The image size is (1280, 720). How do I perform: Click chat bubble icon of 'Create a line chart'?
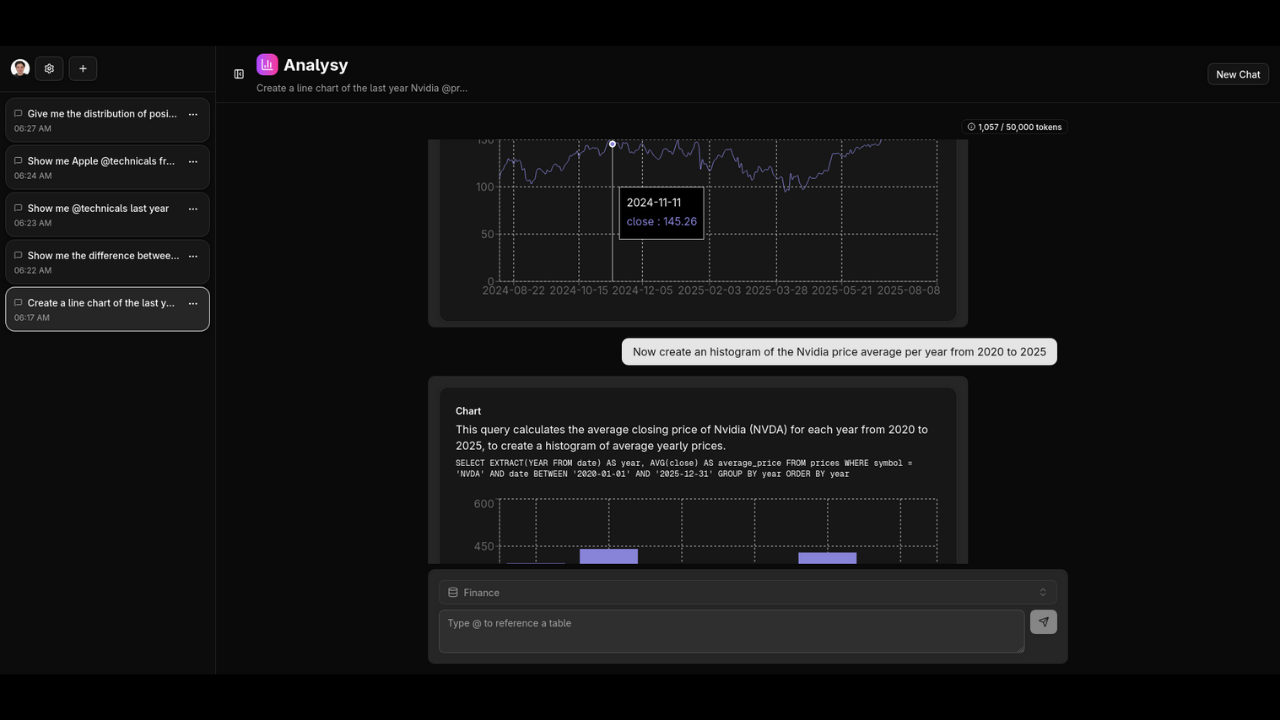pos(18,302)
